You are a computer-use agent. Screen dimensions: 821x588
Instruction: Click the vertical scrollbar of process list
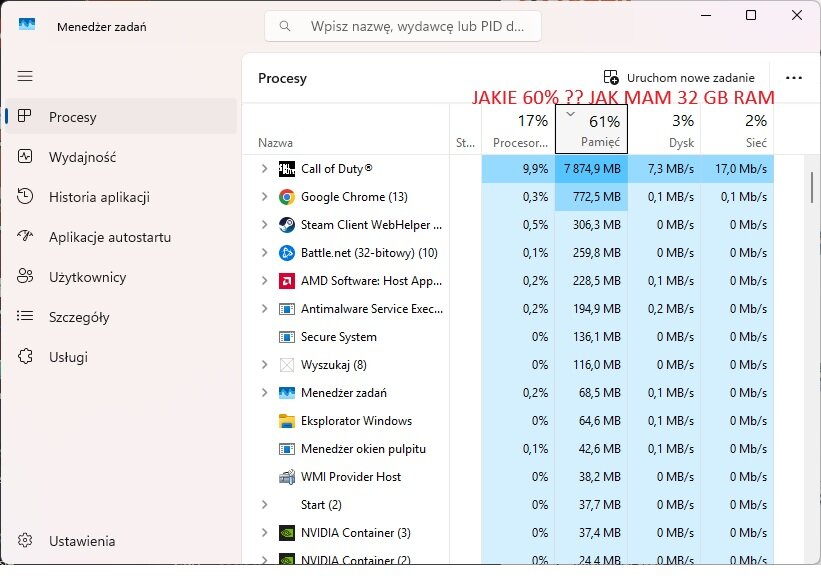(812, 187)
